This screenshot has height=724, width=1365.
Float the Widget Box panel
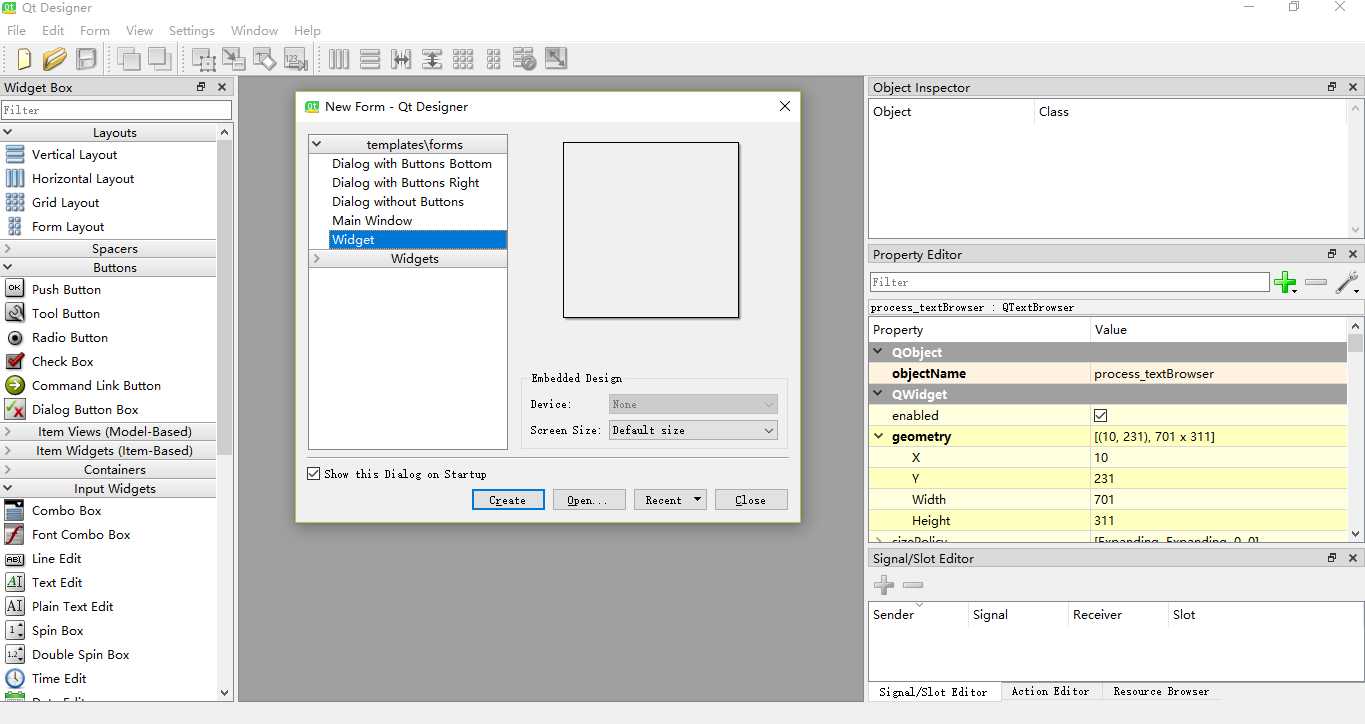[x=201, y=87]
